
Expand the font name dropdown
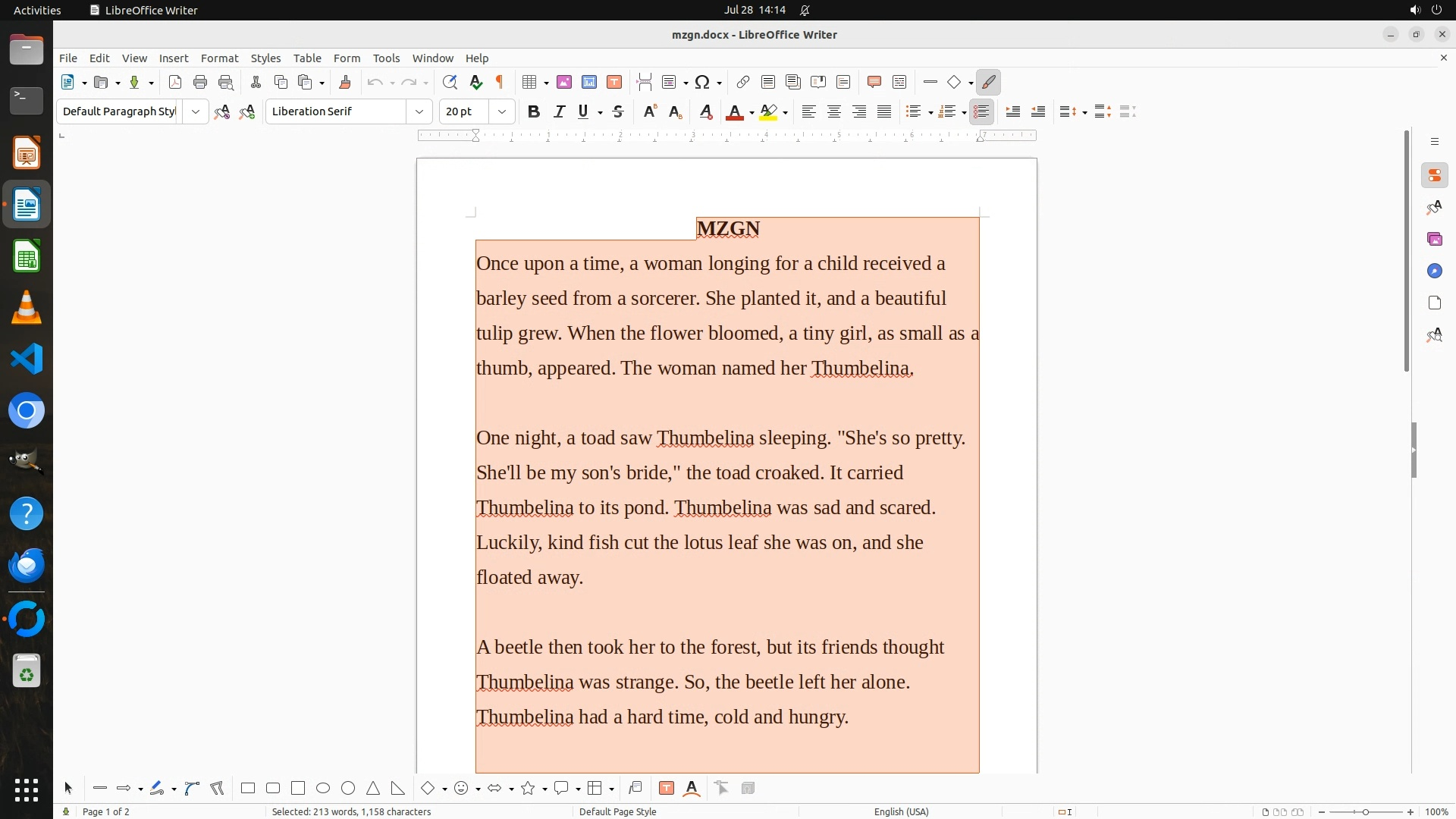419,112
